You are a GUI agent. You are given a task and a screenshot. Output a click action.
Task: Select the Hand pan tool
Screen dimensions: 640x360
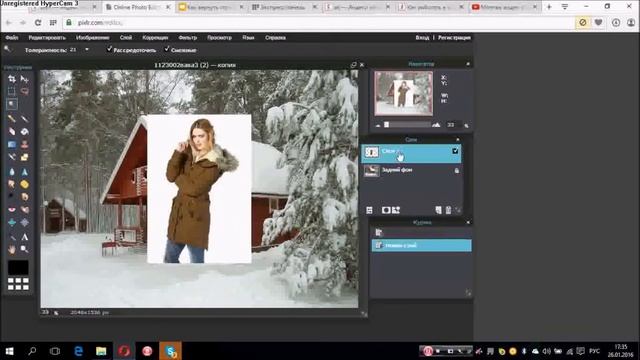point(12,249)
